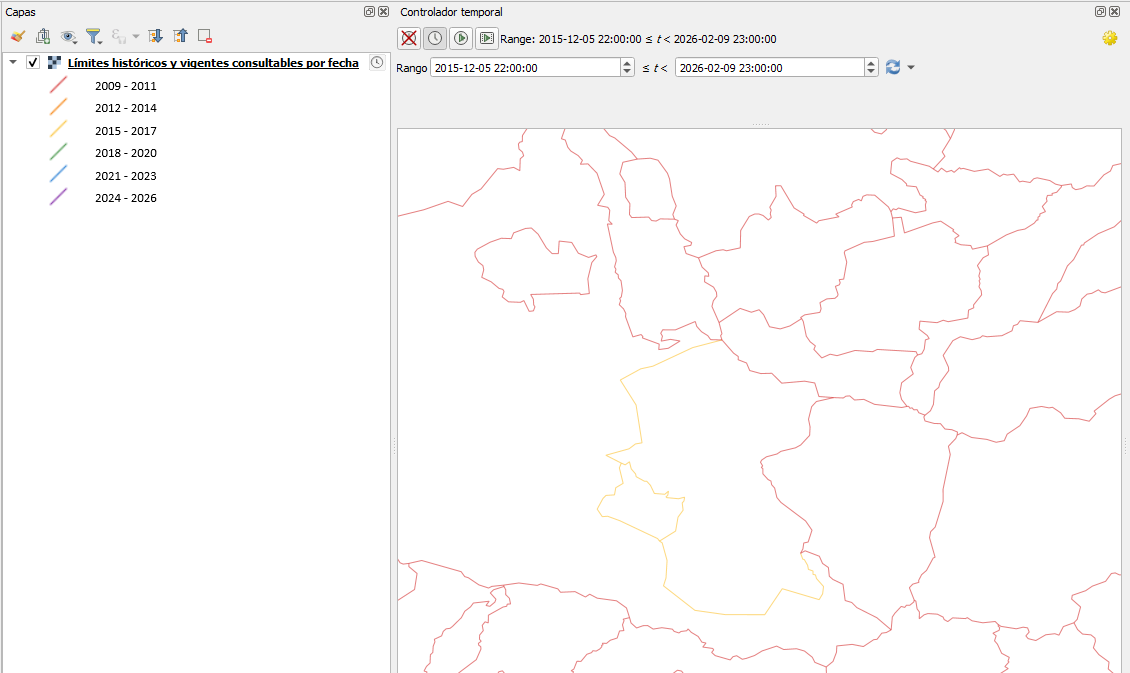Image resolution: width=1130 pixels, height=673 pixels.
Task: Click the collapse all layers icon
Action: click(180, 36)
